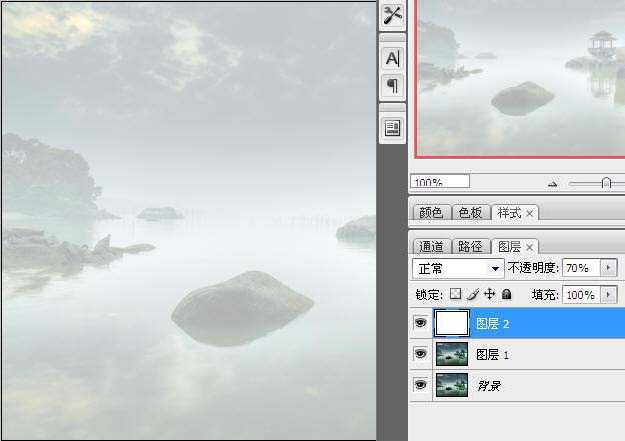Image resolution: width=625 pixels, height=441 pixels.
Task: Enable lock position icon
Action: [489, 294]
